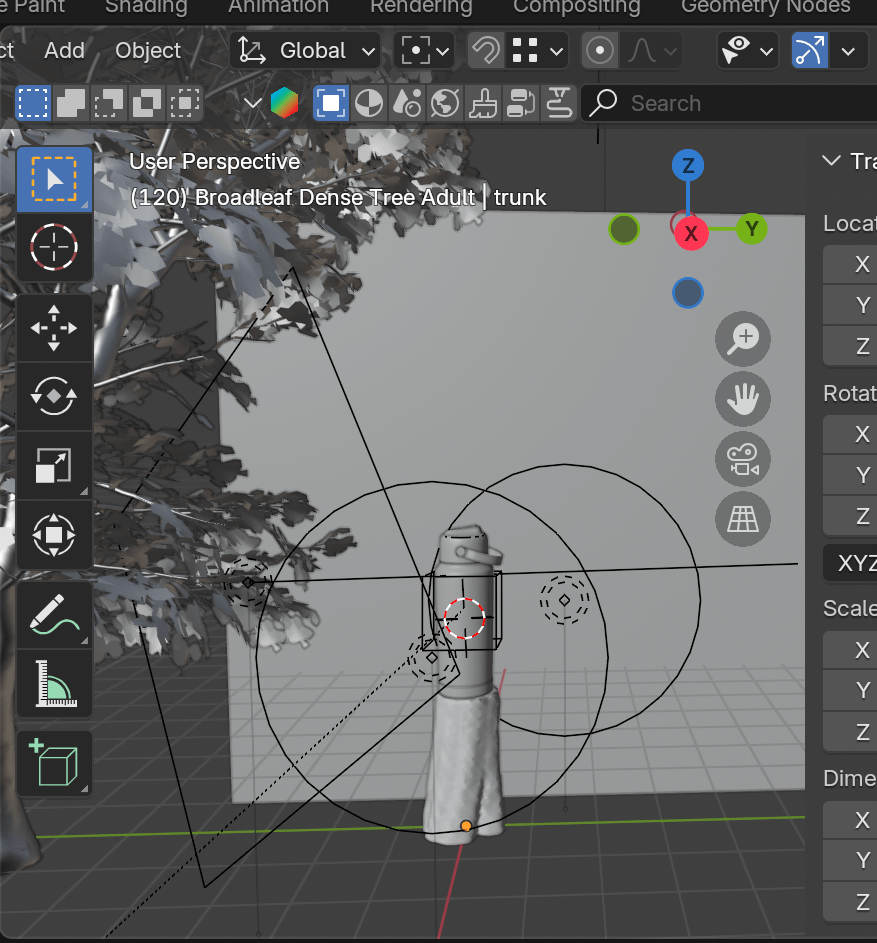The image size is (877, 943).
Task: Activate the 3D Cursor tool
Action: (54, 247)
